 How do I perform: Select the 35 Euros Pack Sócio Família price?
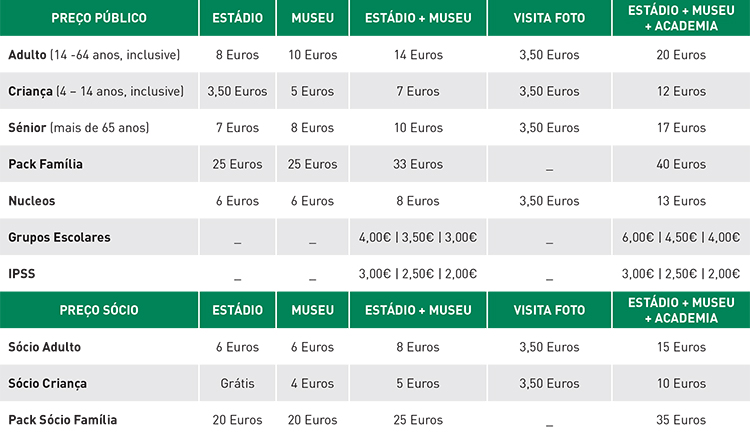pyautogui.click(x=681, y=420)
